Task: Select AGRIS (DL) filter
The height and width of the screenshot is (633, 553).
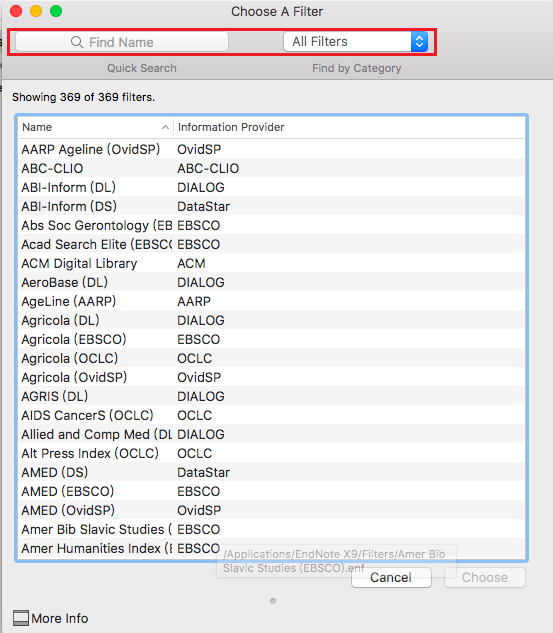Action: (x=271, y=396)
